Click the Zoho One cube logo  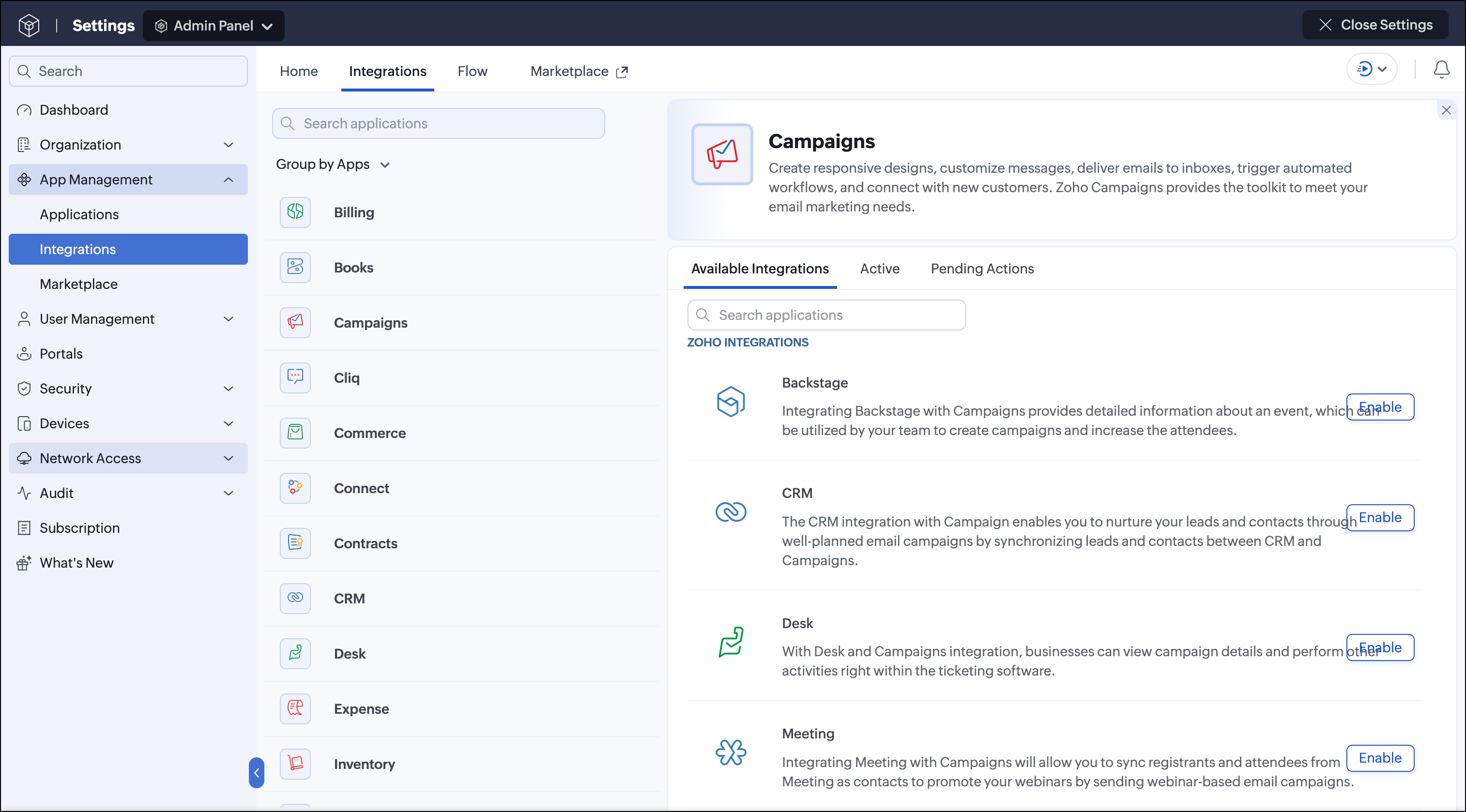click(29, 25)
